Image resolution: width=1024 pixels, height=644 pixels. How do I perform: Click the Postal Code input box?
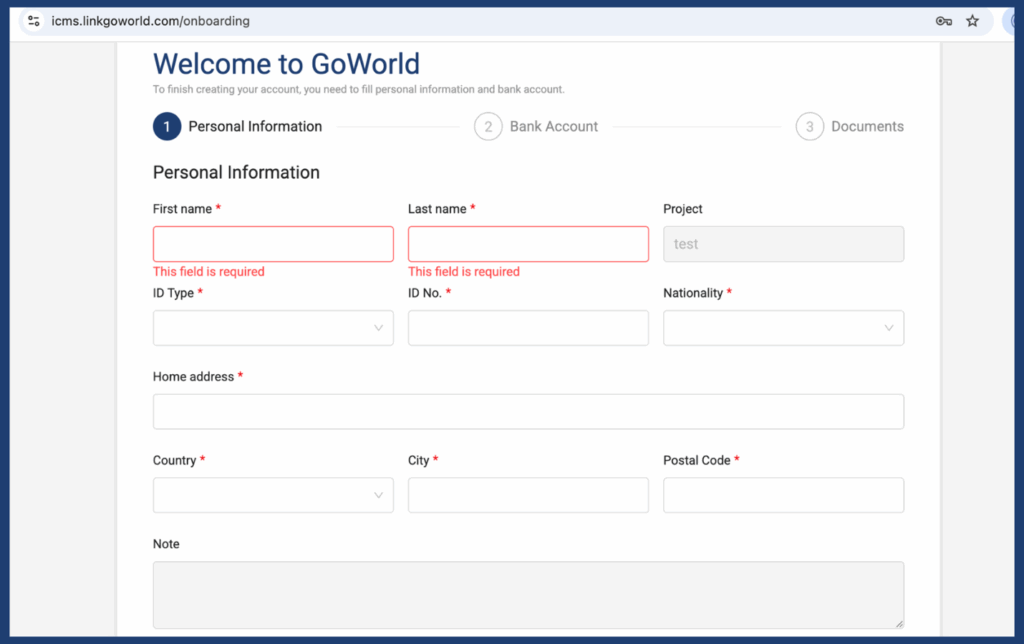point(783,495)
